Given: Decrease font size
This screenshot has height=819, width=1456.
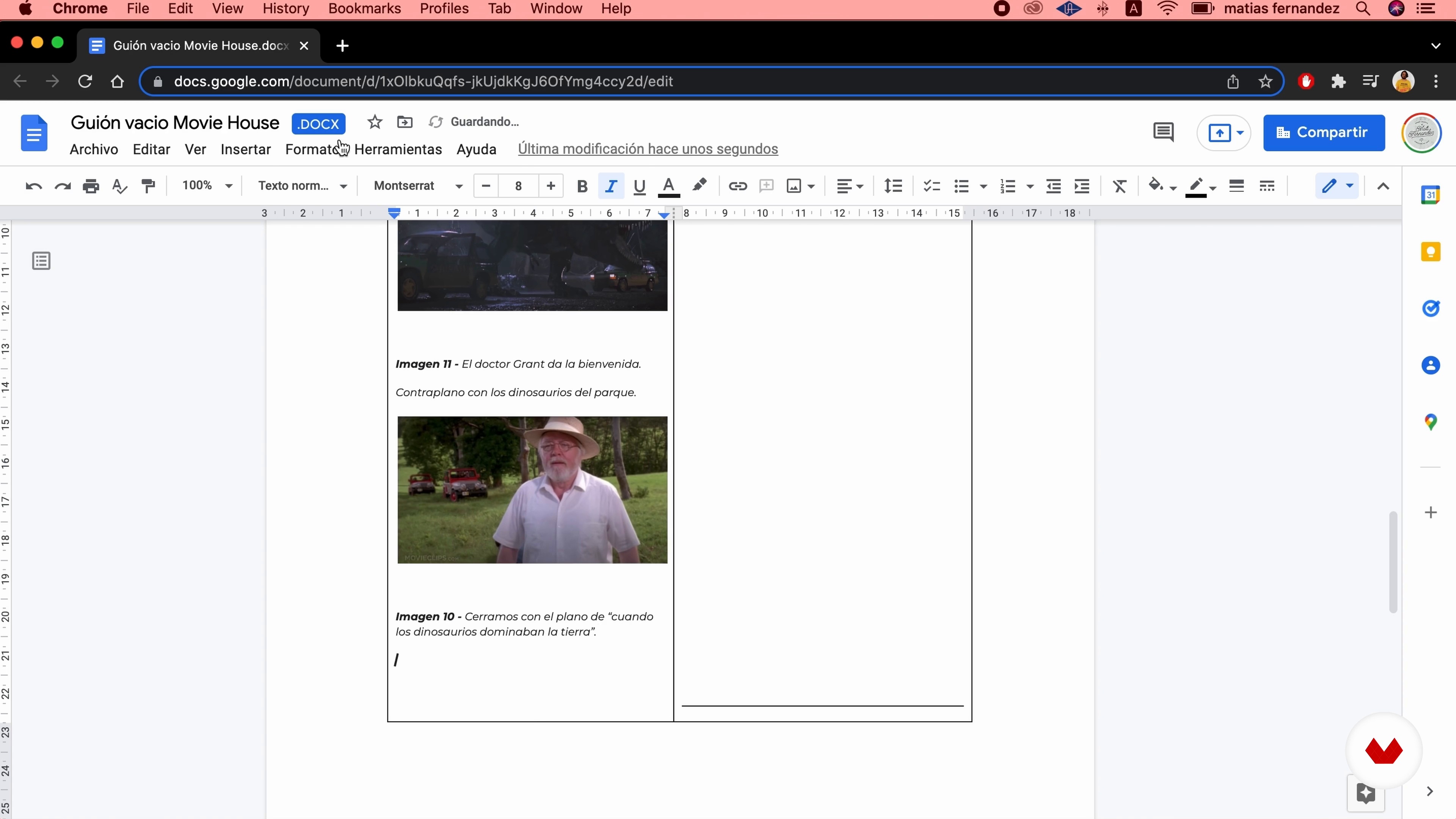Looking at the screenshot, I should [485, 186].
